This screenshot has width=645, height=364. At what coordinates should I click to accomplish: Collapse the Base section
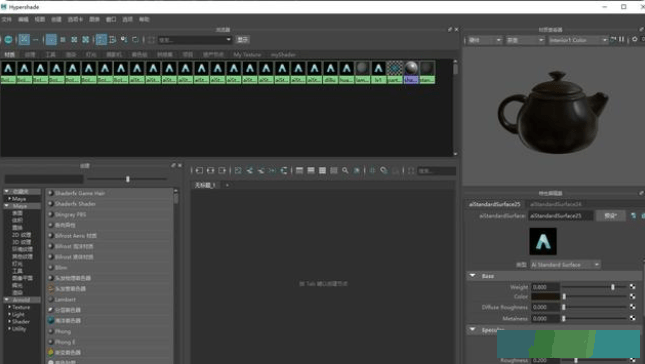pos(473,276)
